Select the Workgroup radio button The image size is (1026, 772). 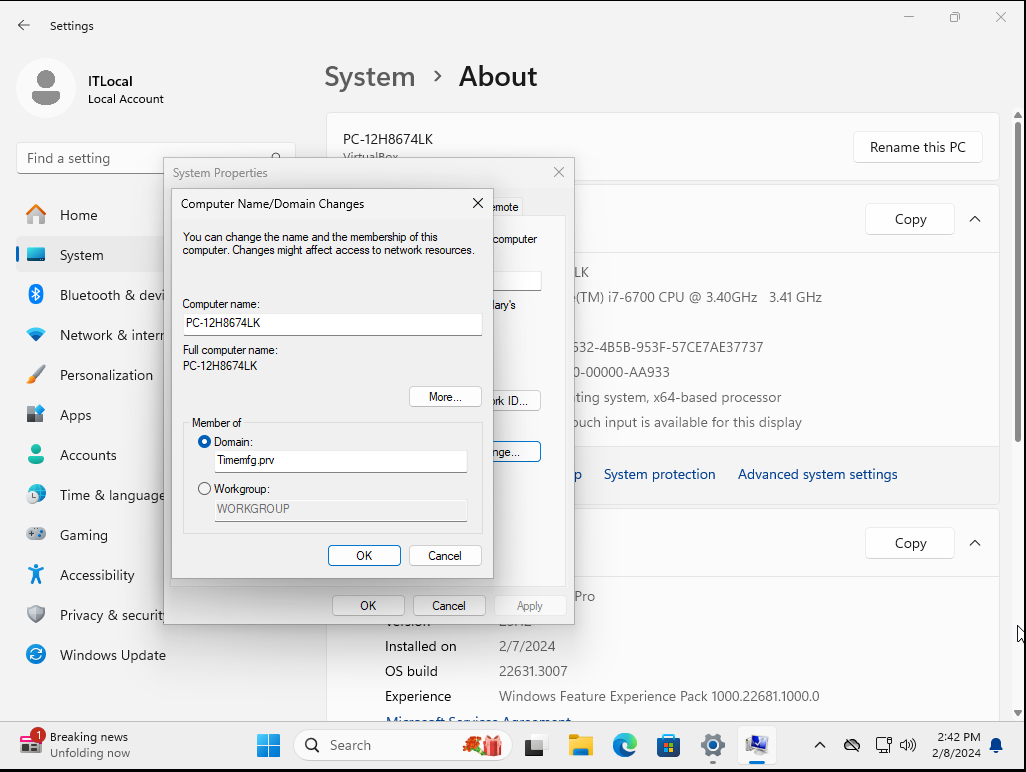204,489
